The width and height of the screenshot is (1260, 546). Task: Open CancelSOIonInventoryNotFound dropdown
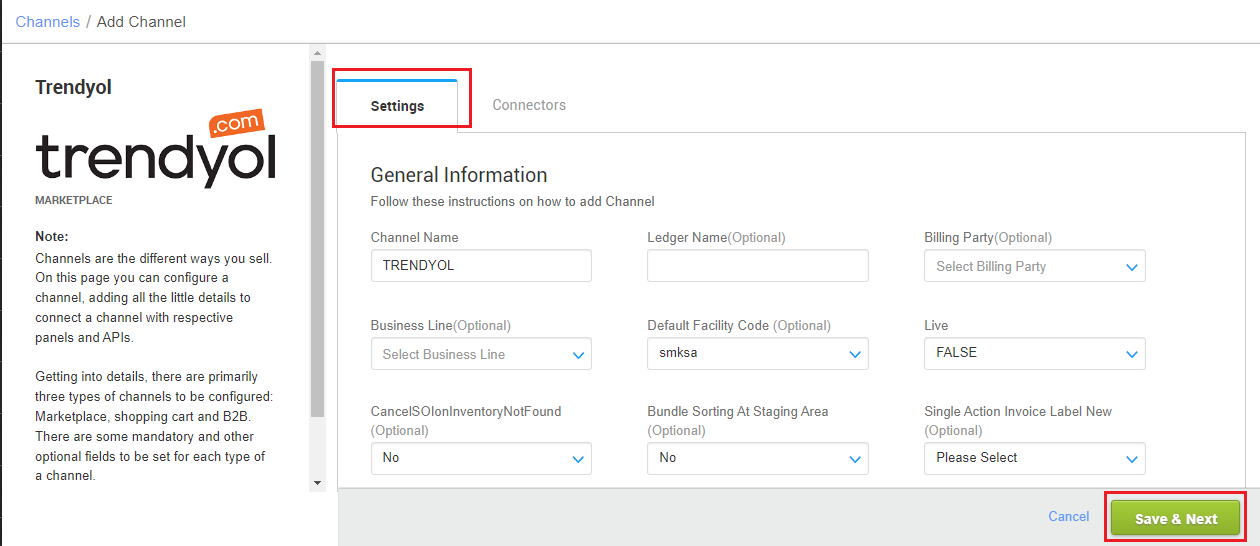click(481, 458)
